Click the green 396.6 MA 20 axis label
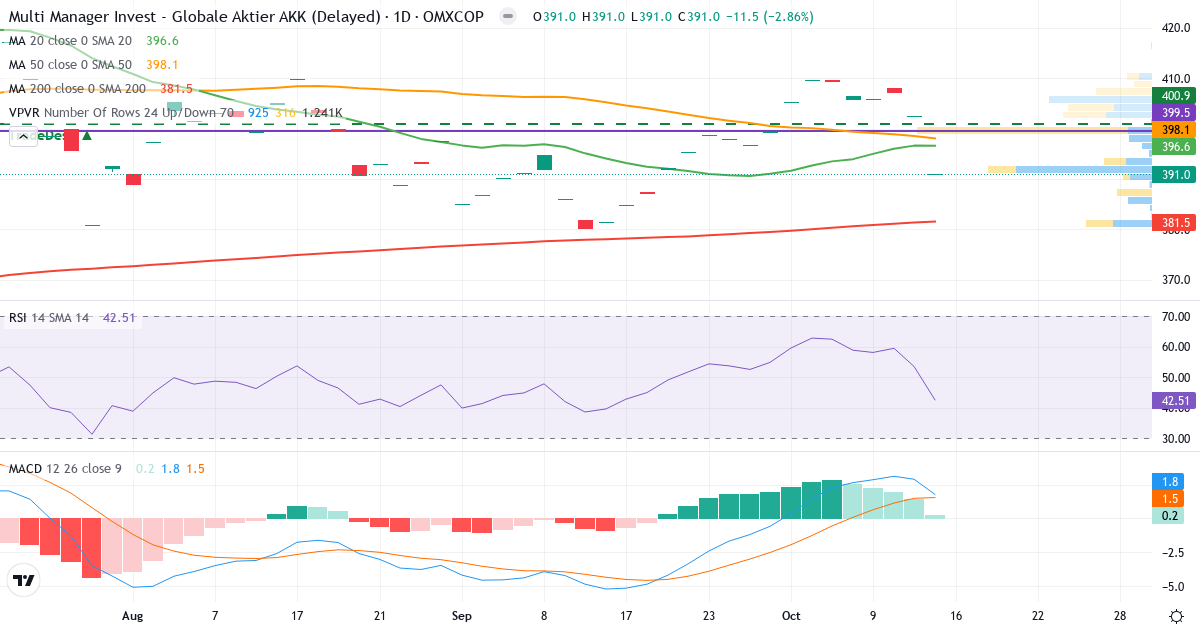This screenshot has height=630, width=1200. 1174,147
